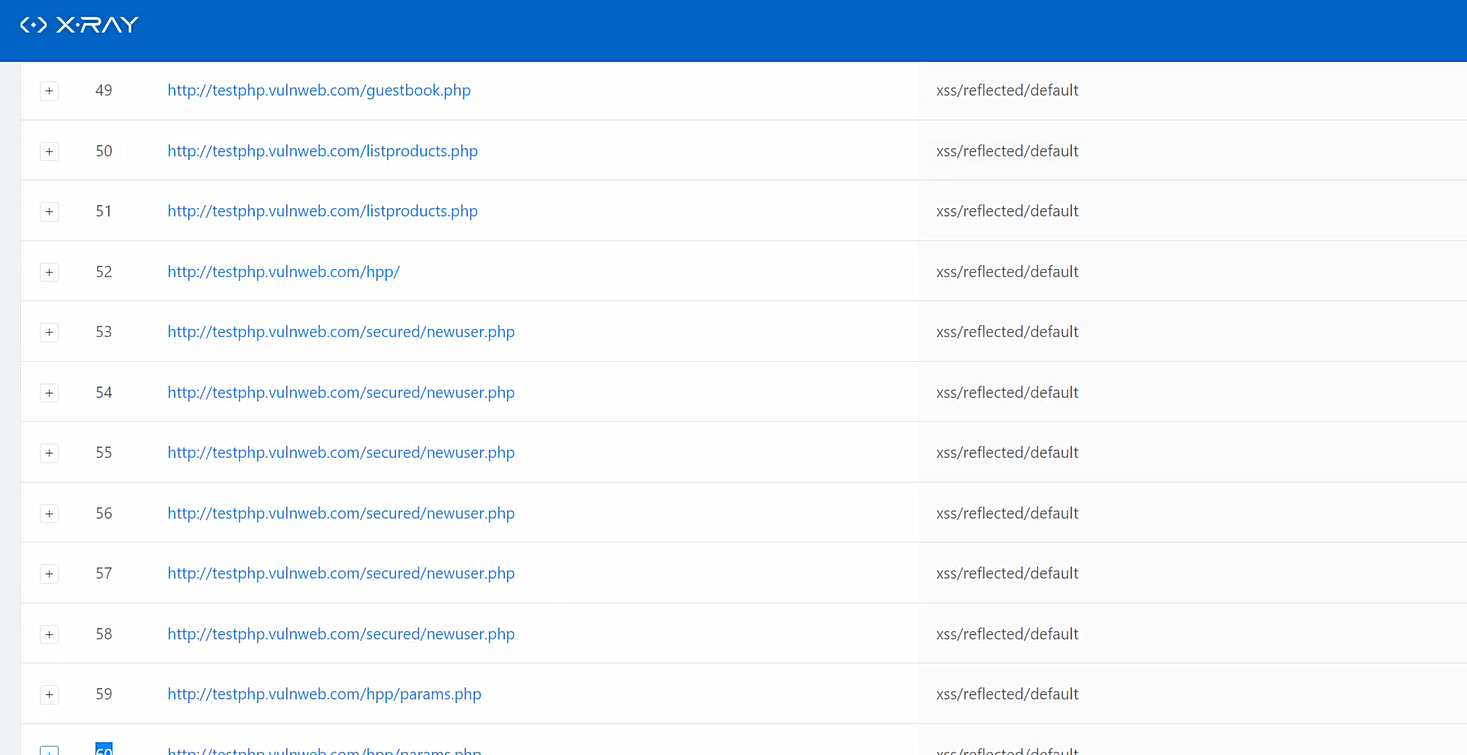
Task: Select index number 49
Action: pos(104,90)
